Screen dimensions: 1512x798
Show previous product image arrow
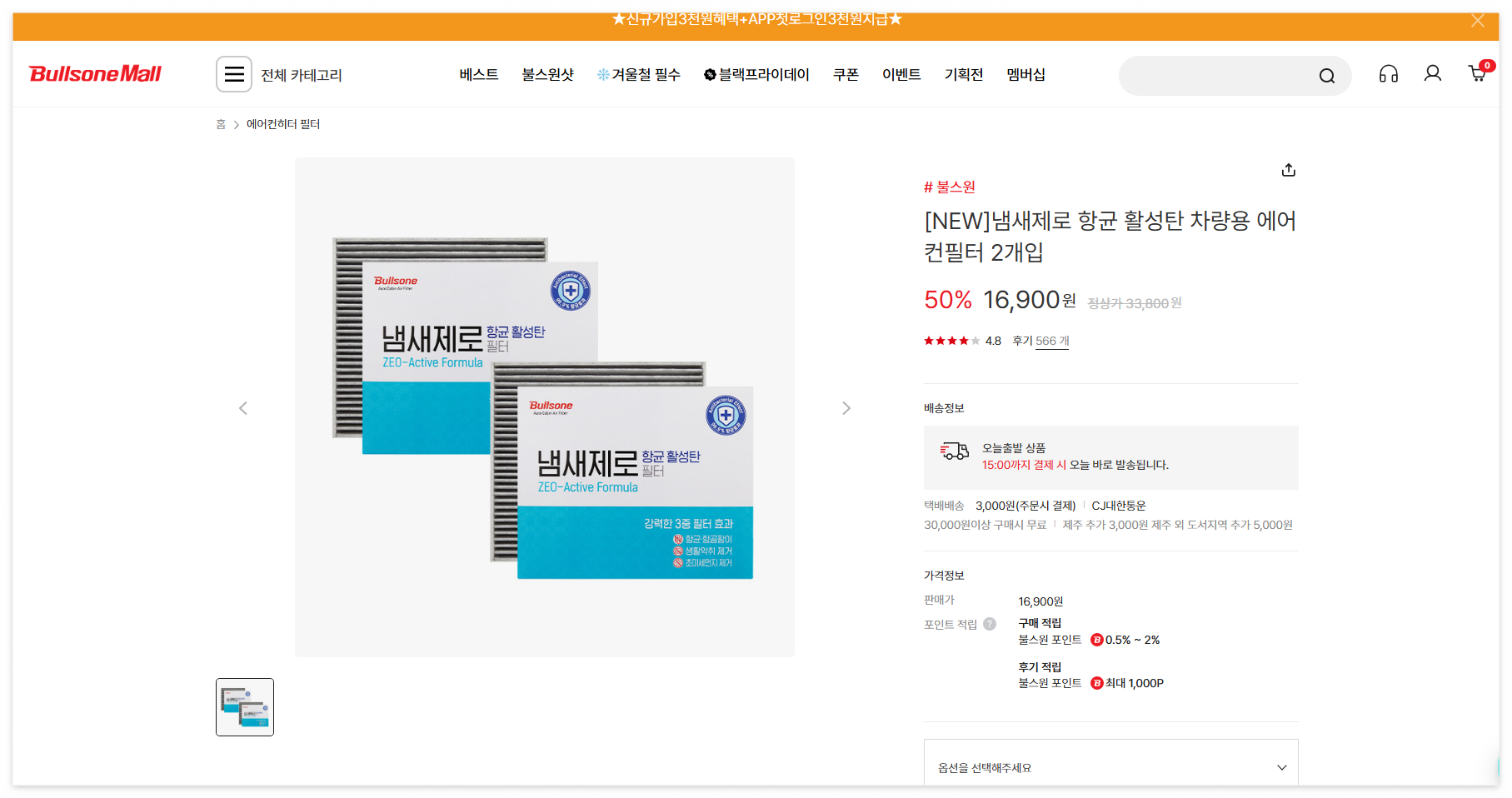pos(243,408)
